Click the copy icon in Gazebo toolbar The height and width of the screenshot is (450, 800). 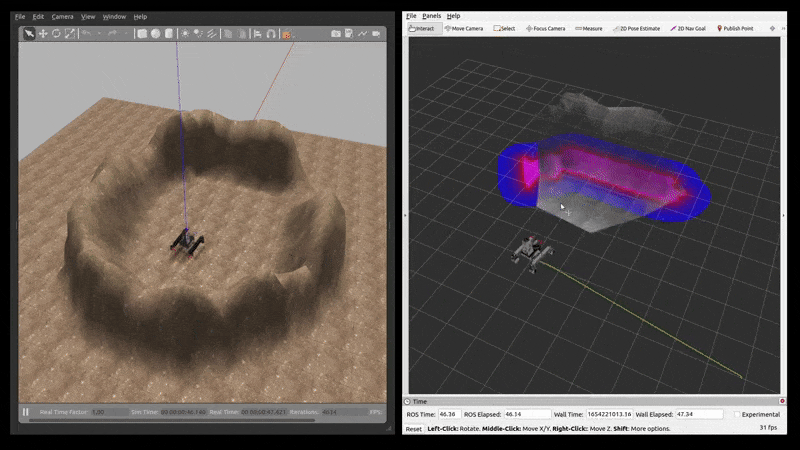228,34
